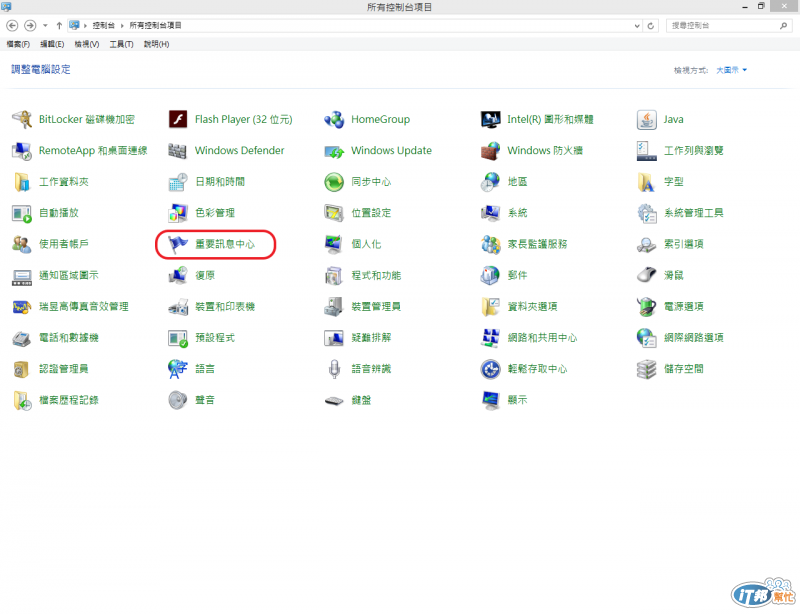Screen dimensions: 800x614
Task: Open the 工具(T) menu
Action: pos(121,44)
